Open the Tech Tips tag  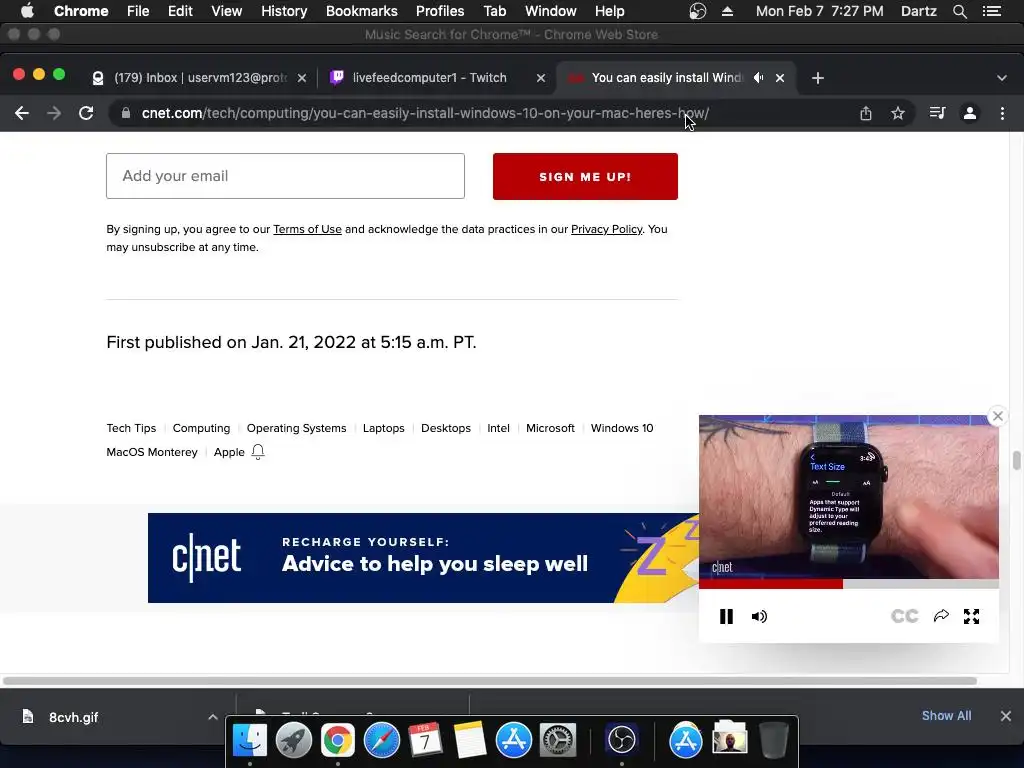pyautogui.click(x=131, y=428)
